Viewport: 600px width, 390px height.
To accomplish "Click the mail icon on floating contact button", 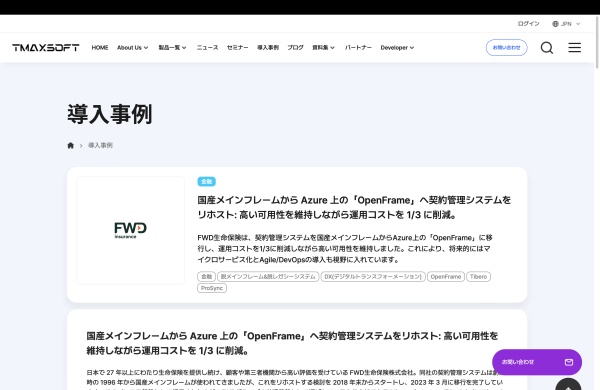I will [569, 362].
